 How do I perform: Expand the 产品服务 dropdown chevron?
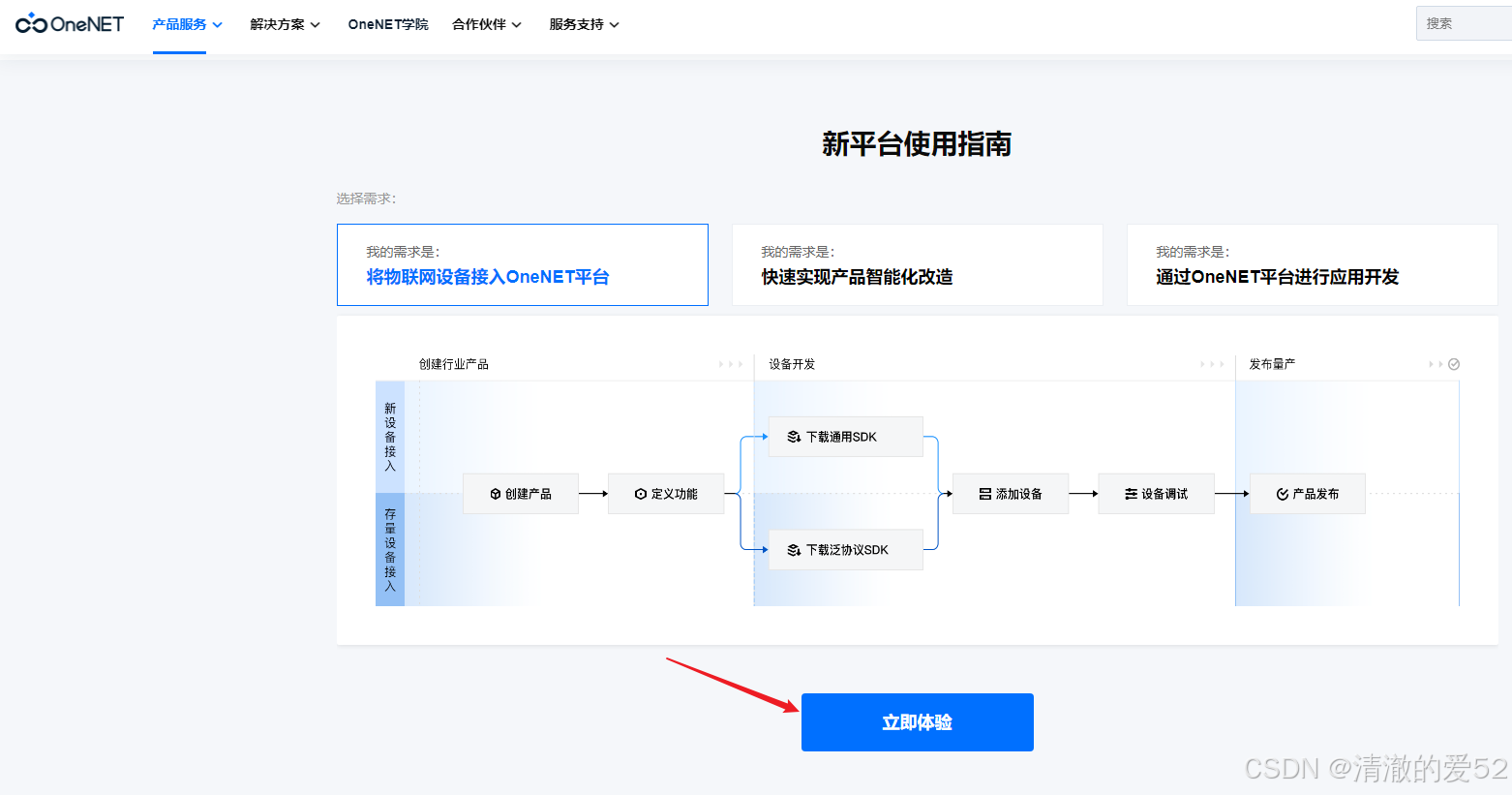coord(218,25)
